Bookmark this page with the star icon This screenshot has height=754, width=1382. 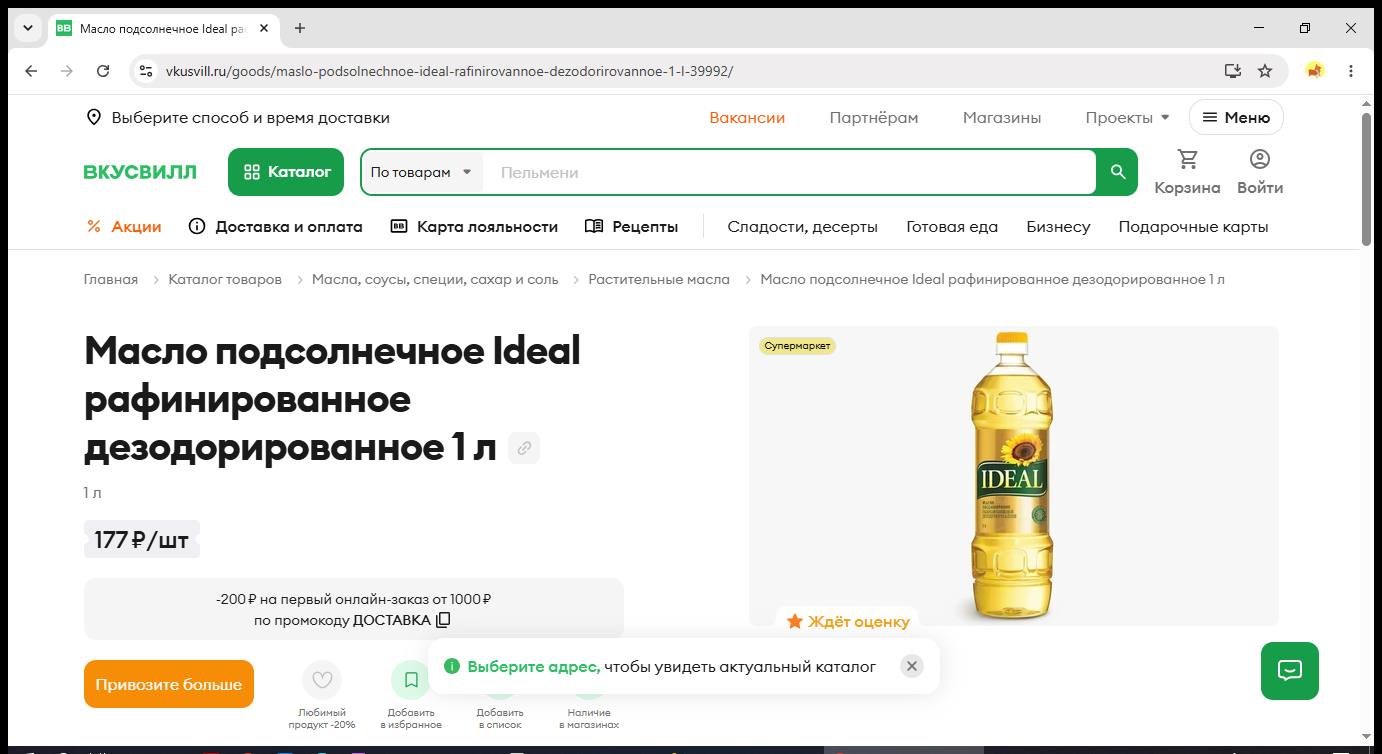[x=1265, y=71]
